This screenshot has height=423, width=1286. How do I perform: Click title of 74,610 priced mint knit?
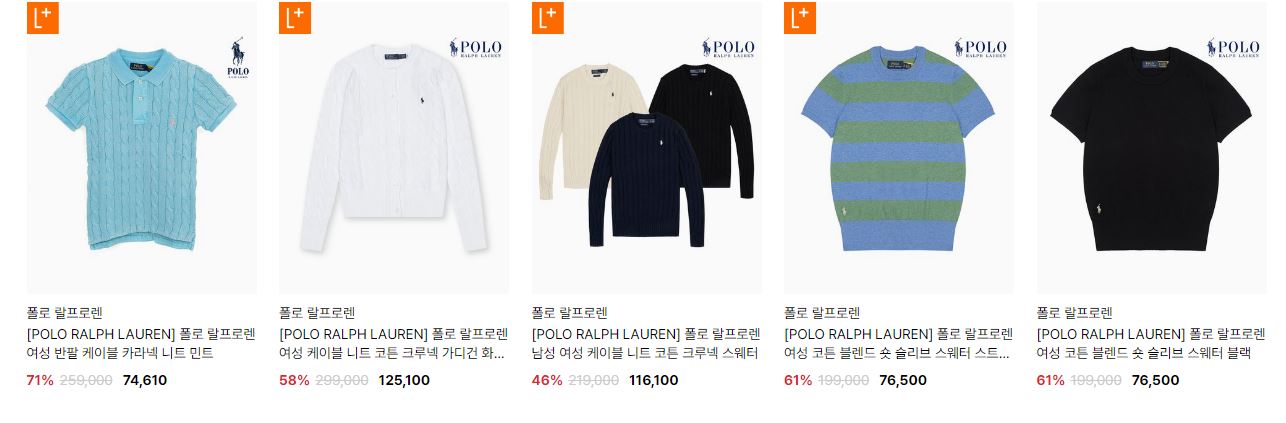pyautogui.click(x=141, y=343)
